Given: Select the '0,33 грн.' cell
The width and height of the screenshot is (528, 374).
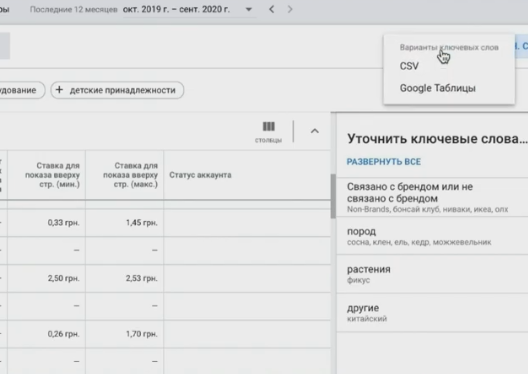Looking at the screenshot, I should 46,223.
